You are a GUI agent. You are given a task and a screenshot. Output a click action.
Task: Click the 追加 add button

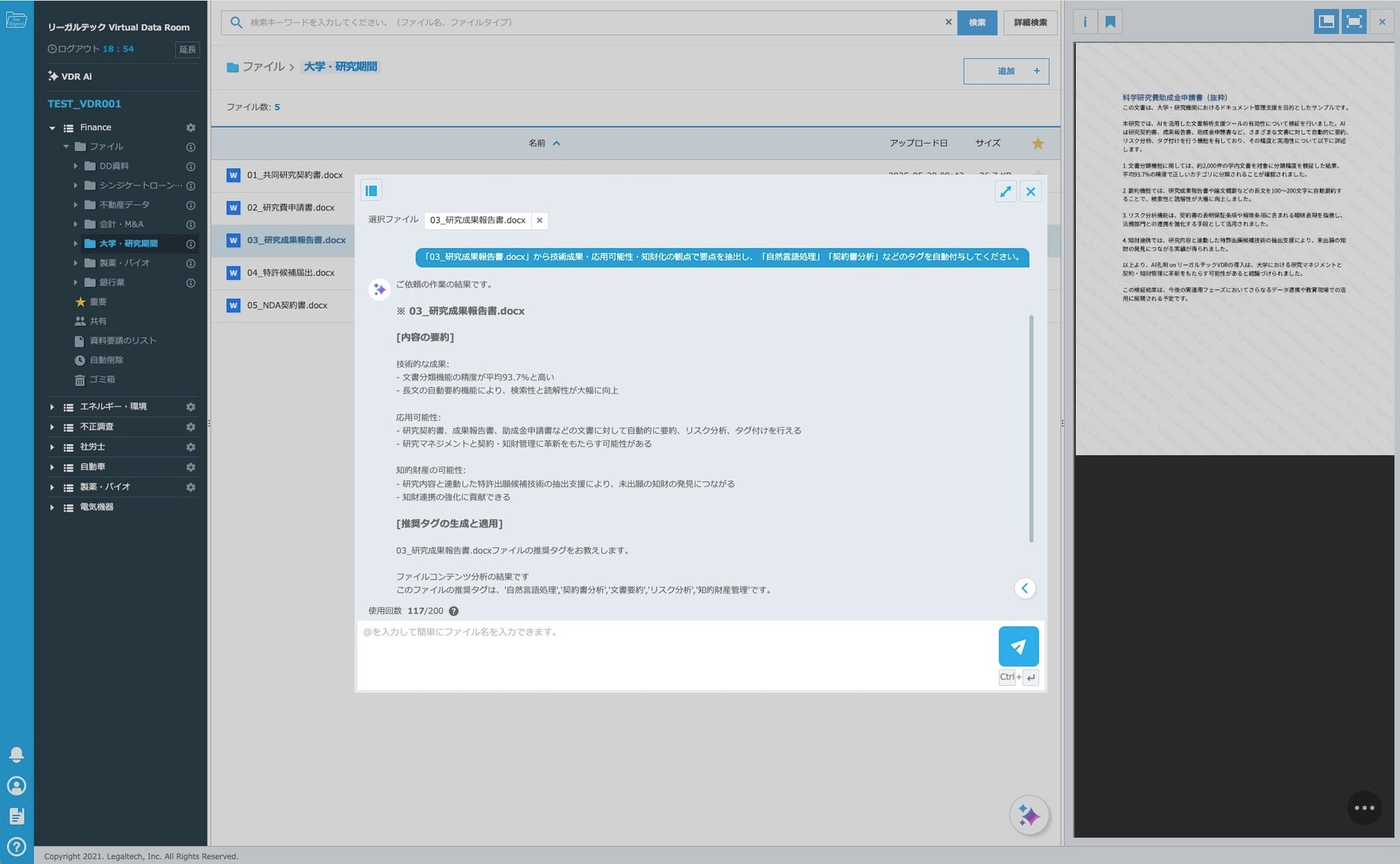pos(1006,71)
